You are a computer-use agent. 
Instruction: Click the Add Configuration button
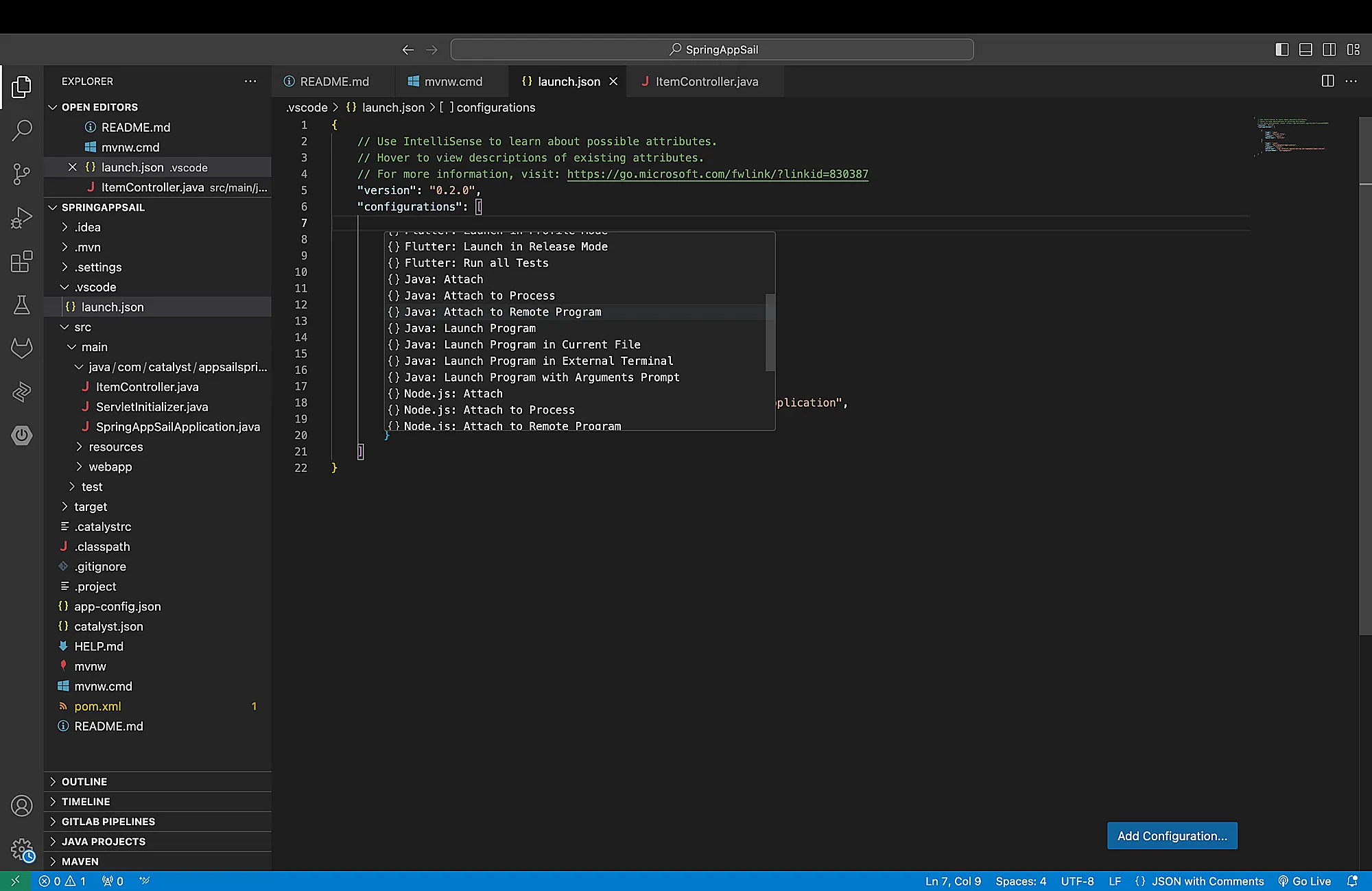(1172, 835)
